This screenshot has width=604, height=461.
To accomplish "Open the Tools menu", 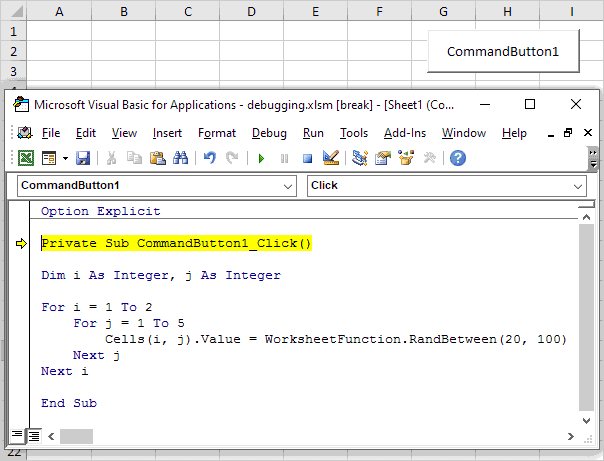I will tap(354, 133).
